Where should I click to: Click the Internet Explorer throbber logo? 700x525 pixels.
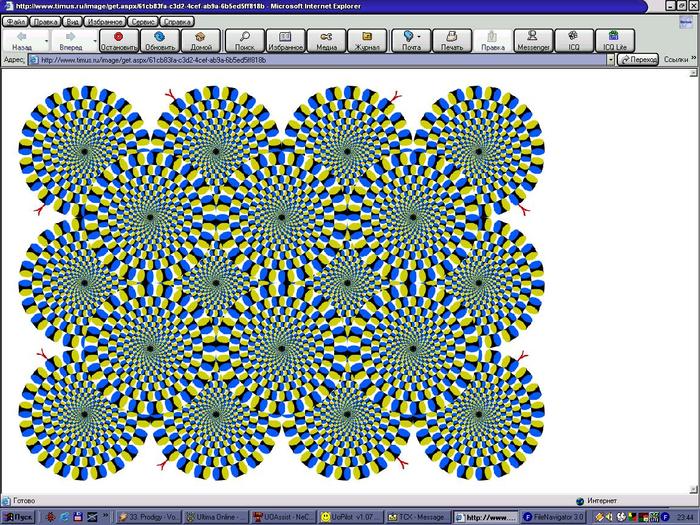click(x=685, y=22)
